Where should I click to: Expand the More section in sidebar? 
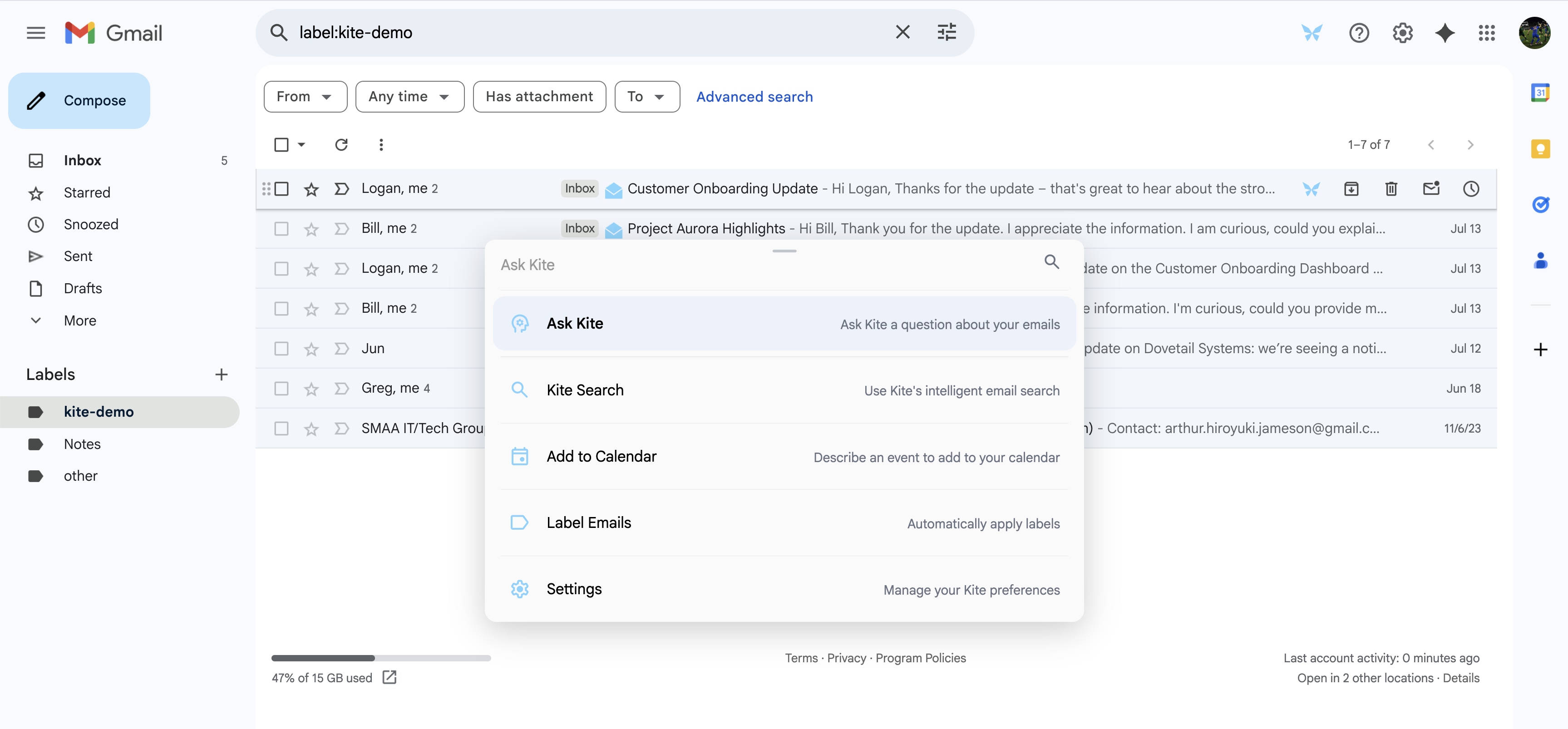(x=80, y=320)
